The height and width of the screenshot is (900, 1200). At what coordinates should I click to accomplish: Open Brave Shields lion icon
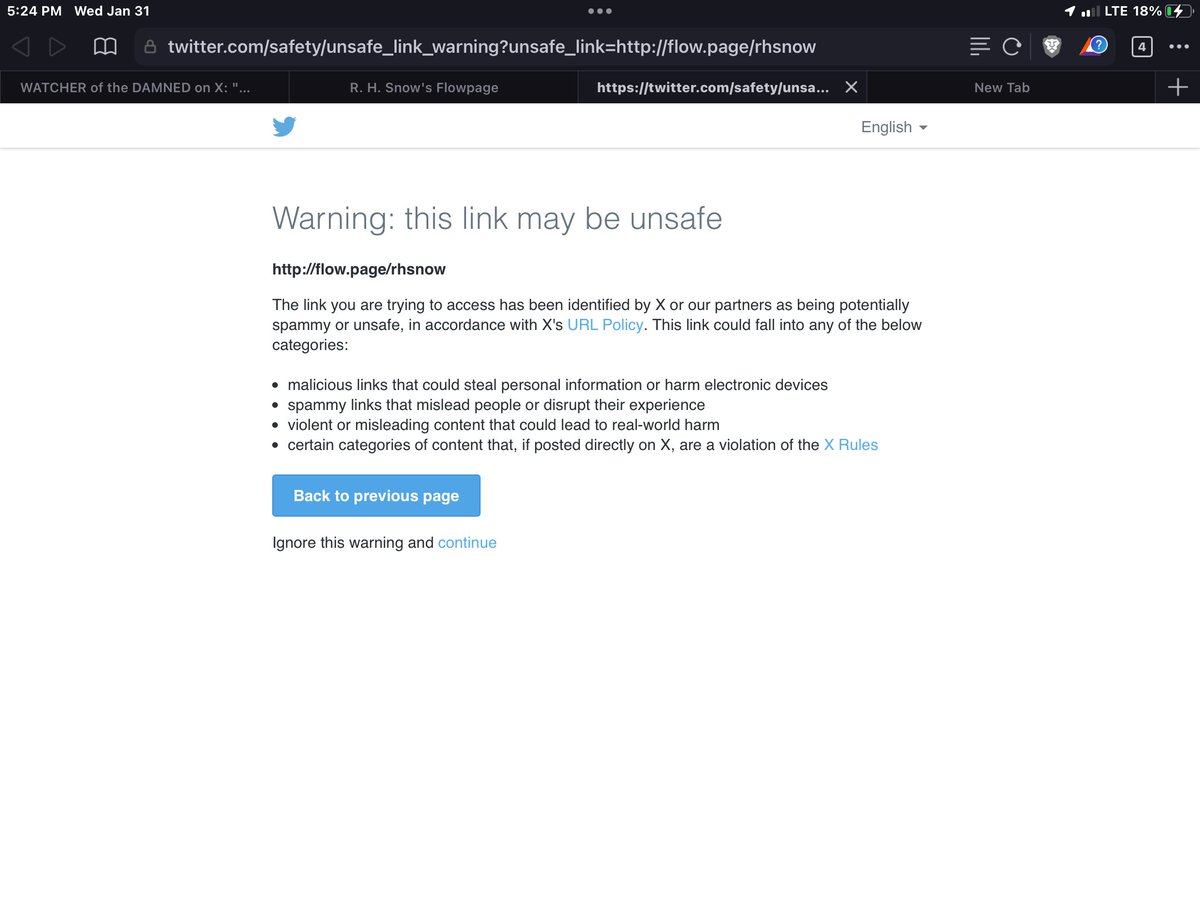1051,46
